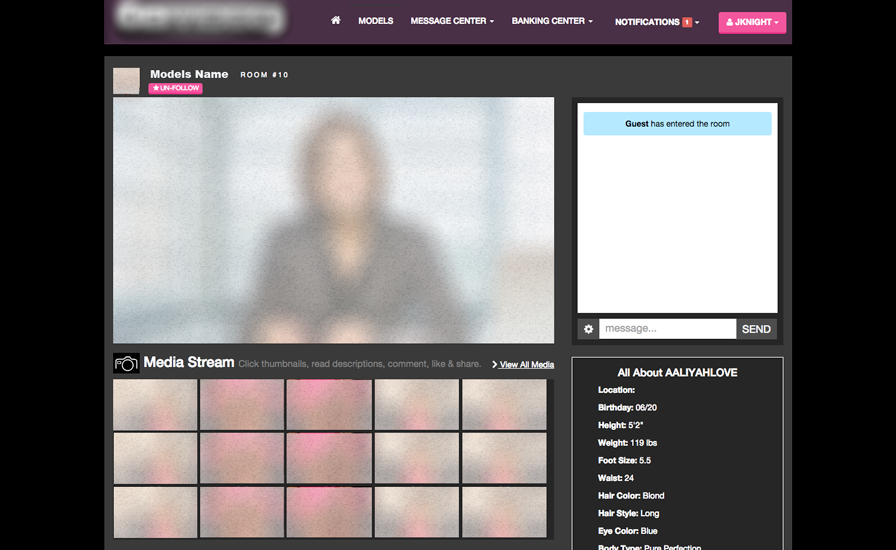Open the Models menu item
This screenshot has width=896, height=550.
[x=375, y=21]
